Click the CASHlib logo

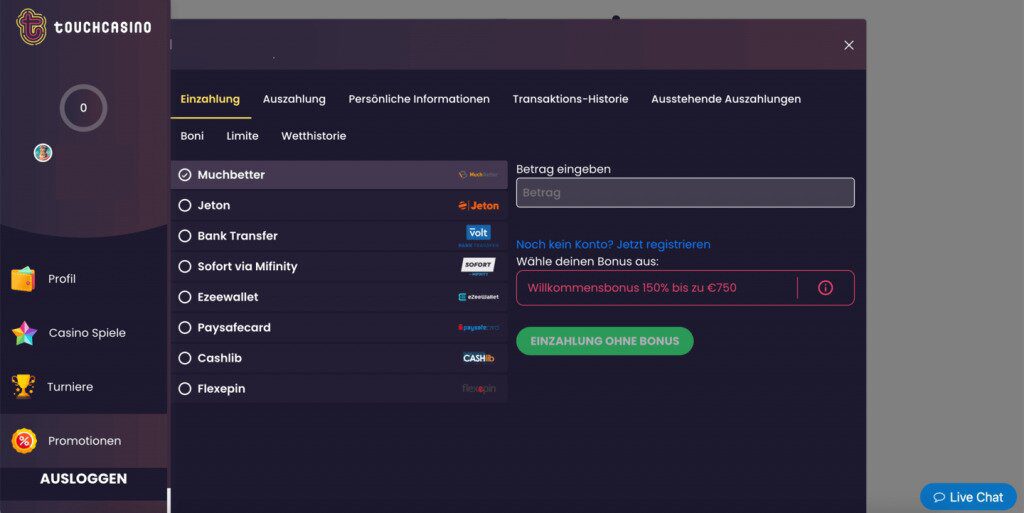478,358
